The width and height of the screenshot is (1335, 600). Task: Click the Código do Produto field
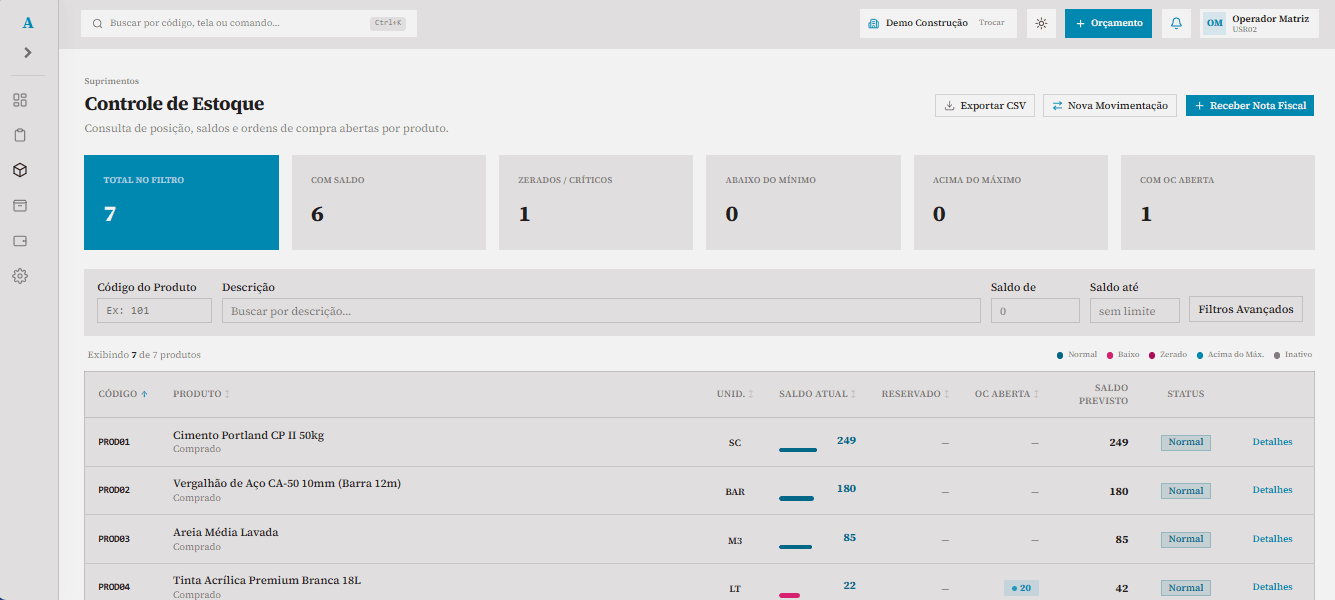point(154,311)
